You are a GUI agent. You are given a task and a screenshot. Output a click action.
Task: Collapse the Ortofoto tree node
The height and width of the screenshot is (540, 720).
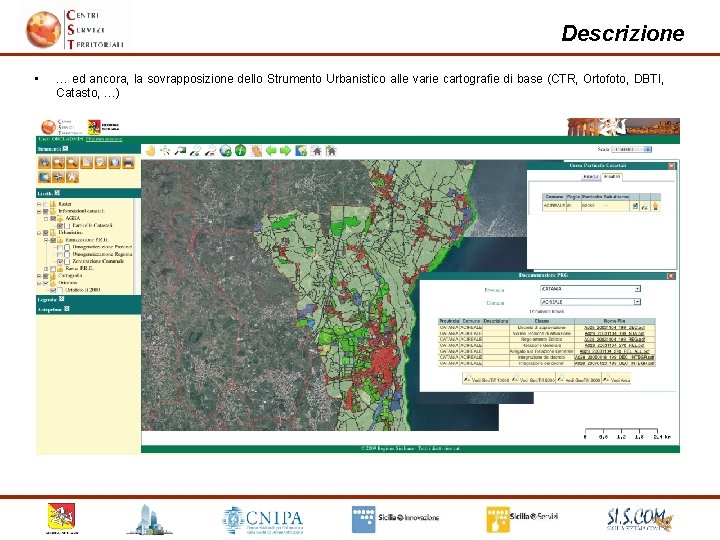[39, 283]
